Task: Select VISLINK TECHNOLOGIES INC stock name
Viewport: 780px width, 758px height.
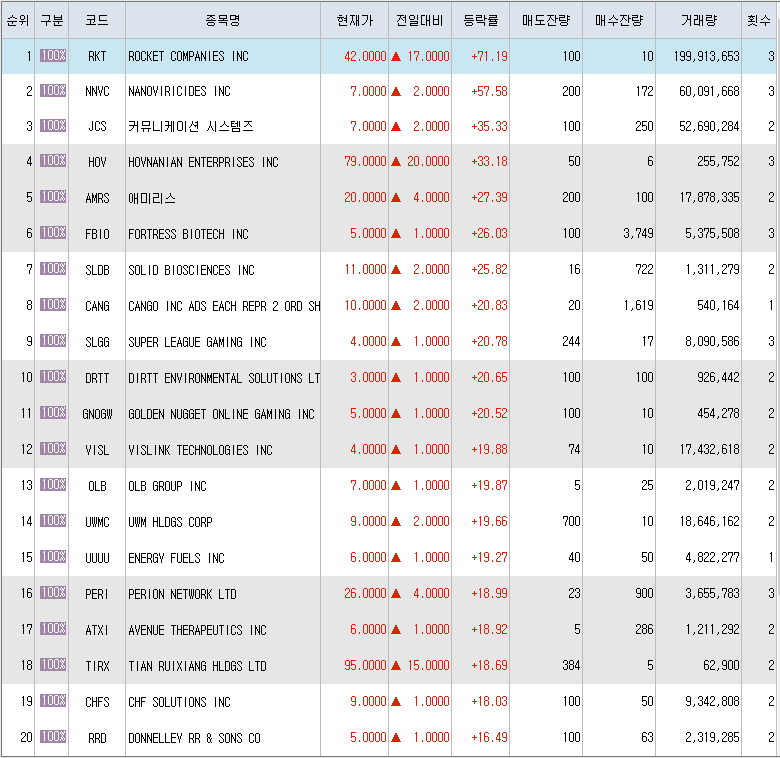Action: coord(200,450)
